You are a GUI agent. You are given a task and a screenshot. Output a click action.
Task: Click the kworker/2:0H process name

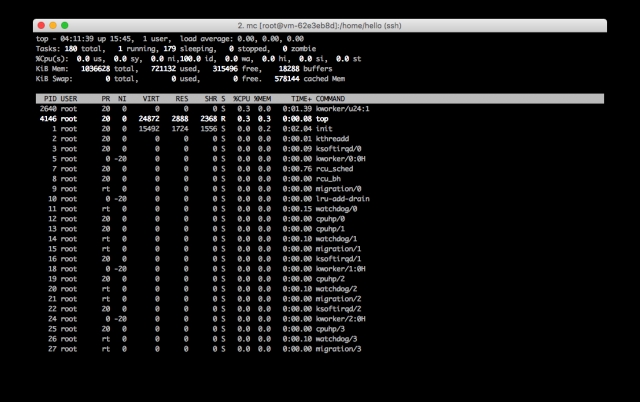coord(340,319)
